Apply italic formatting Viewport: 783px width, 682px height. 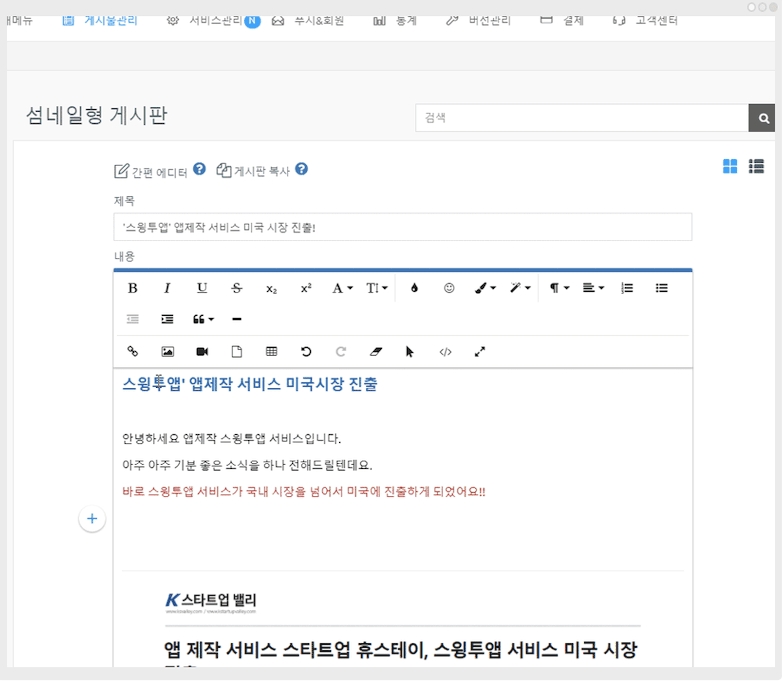point(167,288)
